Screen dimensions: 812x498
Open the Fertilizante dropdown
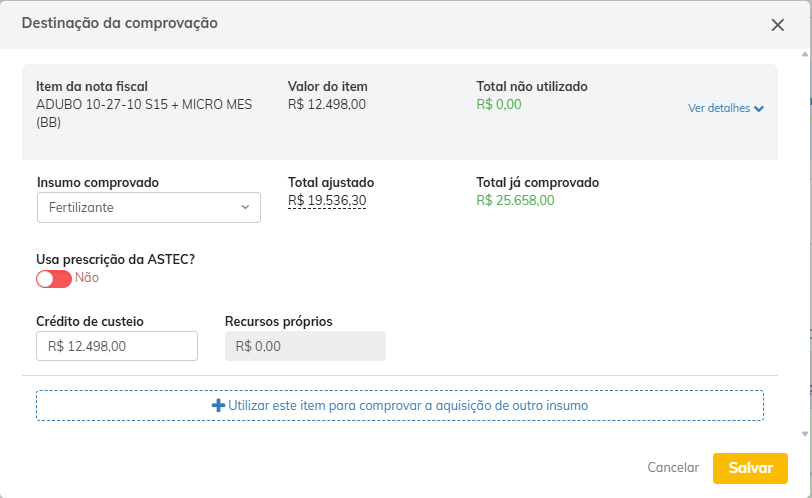[148, 208]
